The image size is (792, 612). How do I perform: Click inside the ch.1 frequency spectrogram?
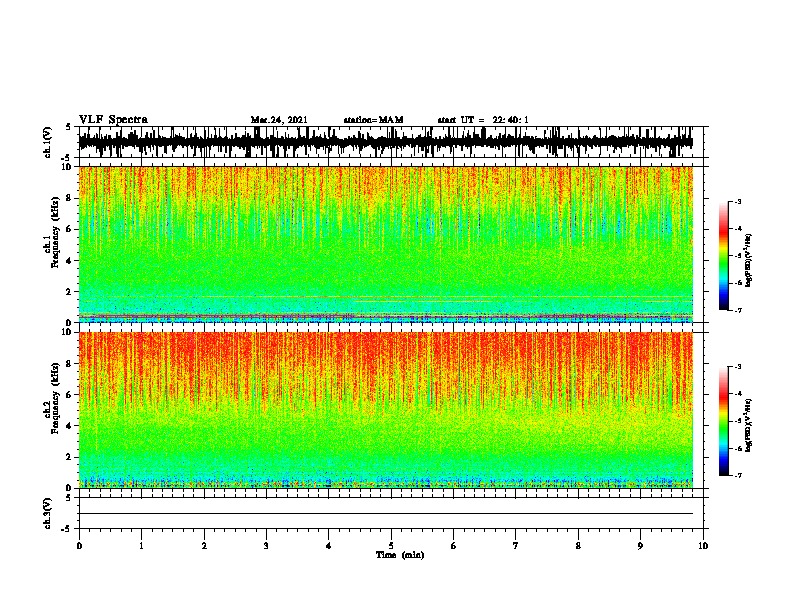[386, 244]
